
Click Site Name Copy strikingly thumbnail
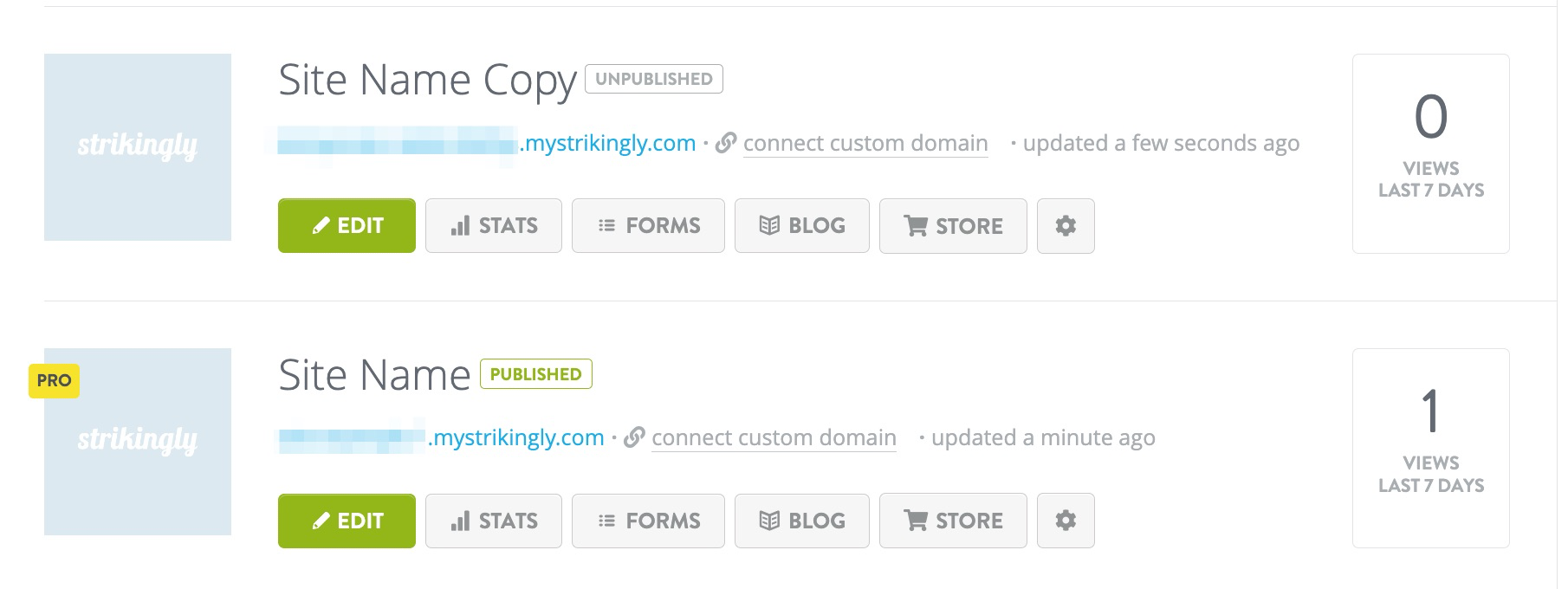tap(138, 147)
